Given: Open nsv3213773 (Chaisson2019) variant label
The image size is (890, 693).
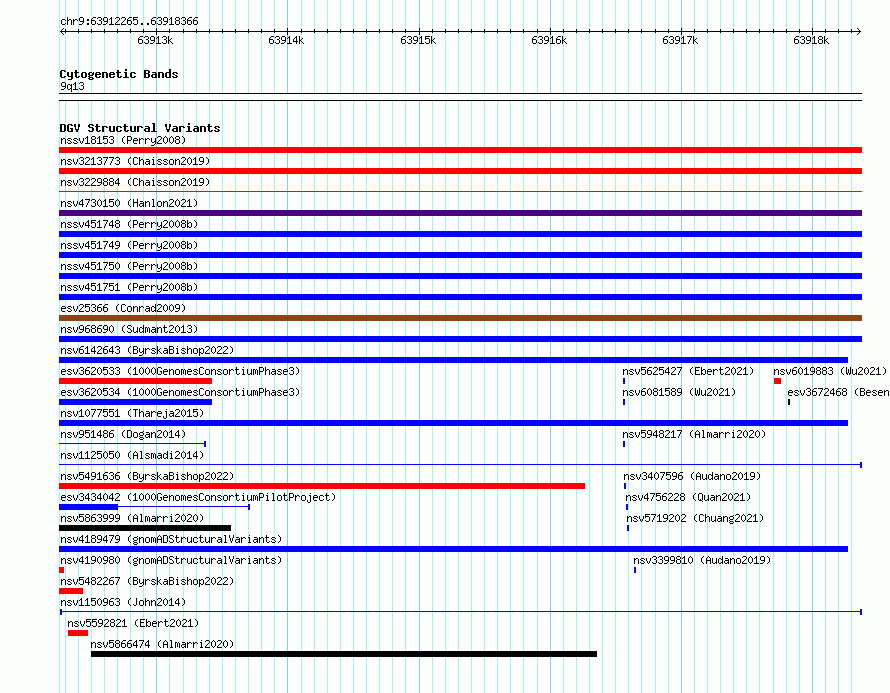Looking at the screenshot, I should 135,161.
